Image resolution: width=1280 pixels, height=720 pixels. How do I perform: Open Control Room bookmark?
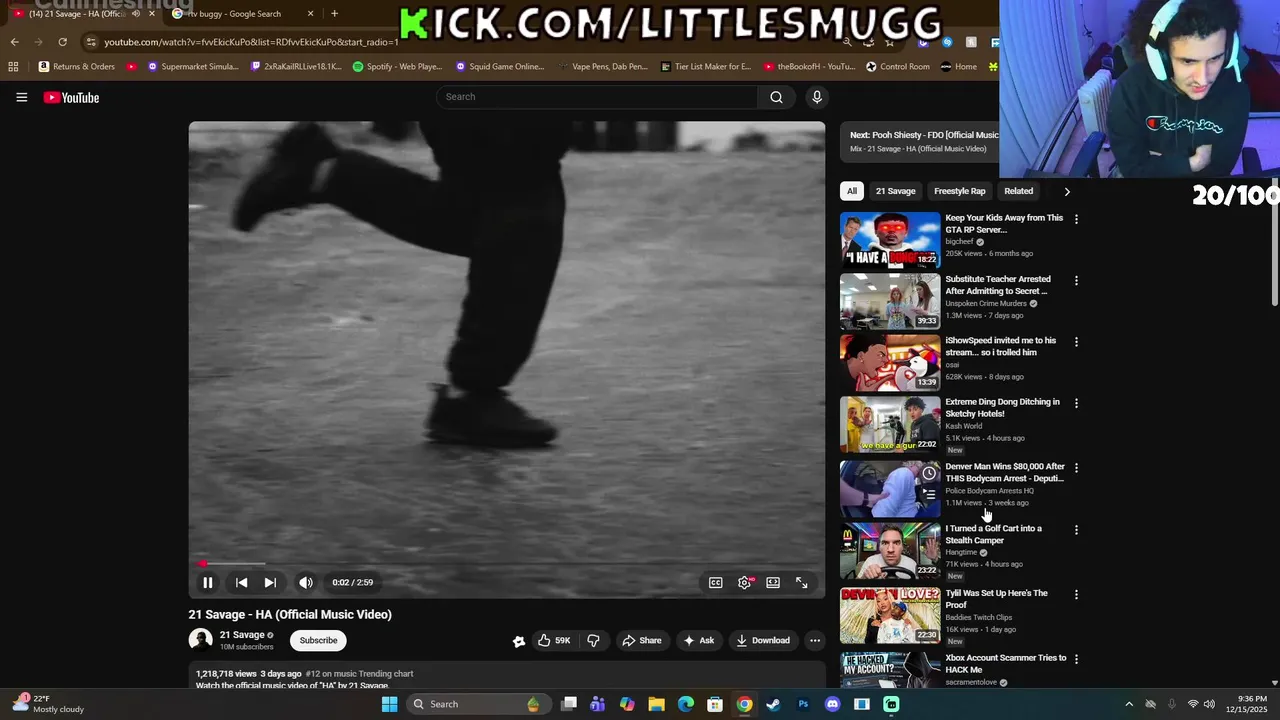point(898,67)
